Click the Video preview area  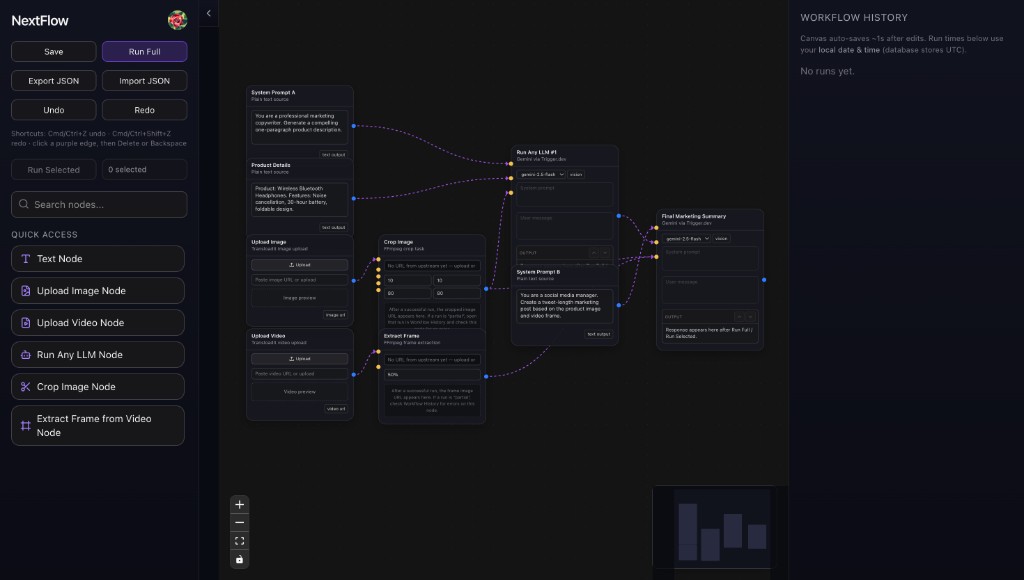tap(300, 392)
